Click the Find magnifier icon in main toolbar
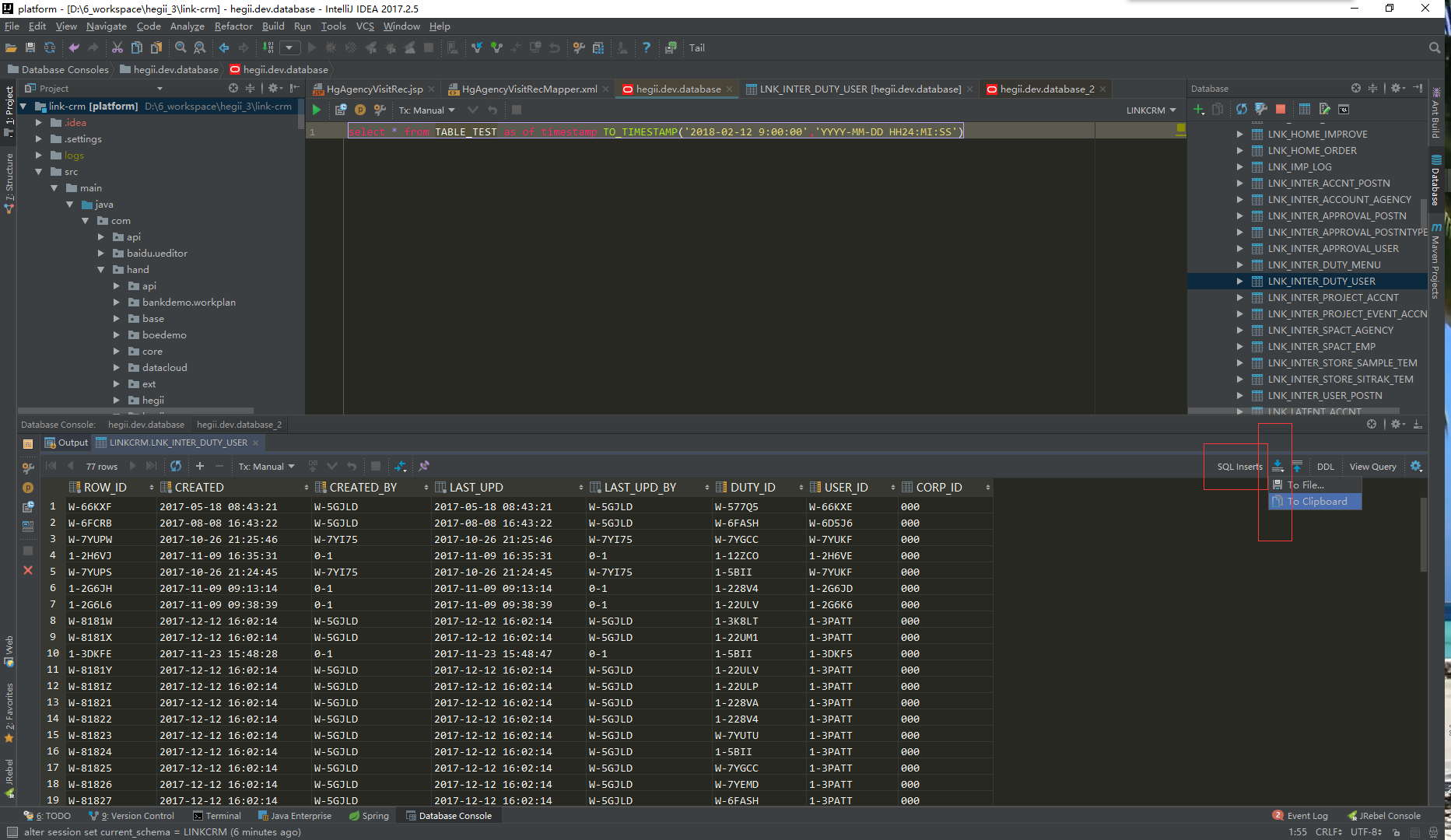1451x840 pixels. [x=180, y=48]
